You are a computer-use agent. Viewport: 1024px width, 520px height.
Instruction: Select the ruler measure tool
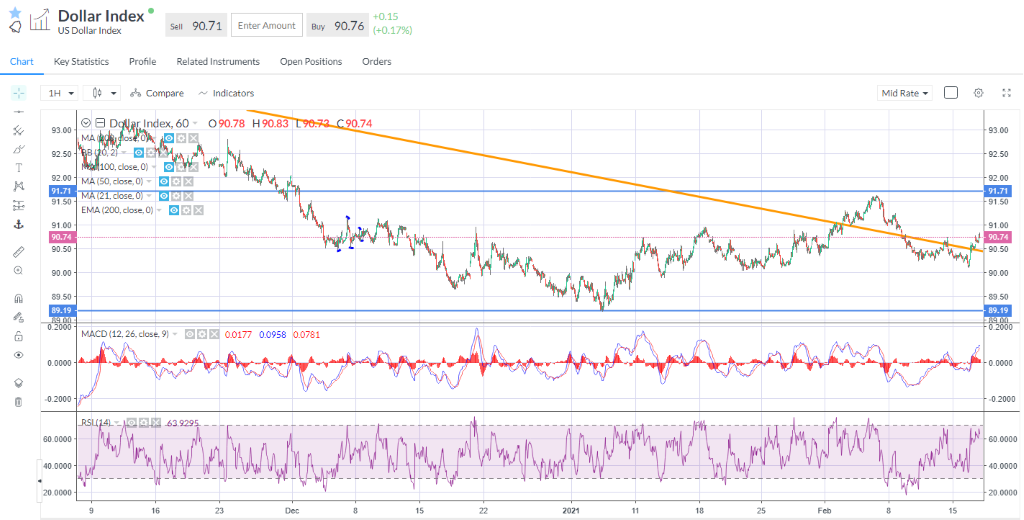(x=18, y=251)
